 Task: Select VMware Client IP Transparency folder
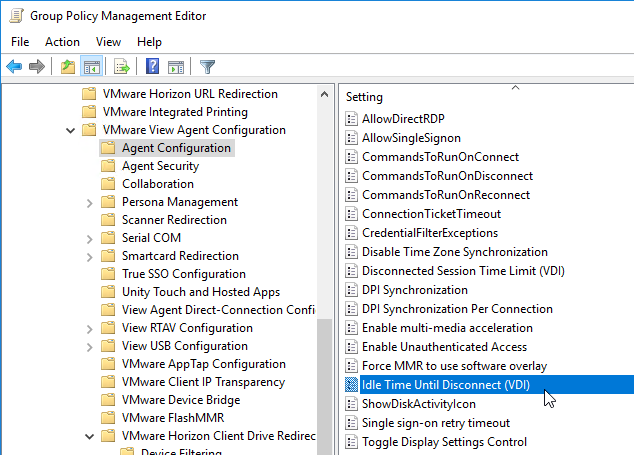point(203,382)
